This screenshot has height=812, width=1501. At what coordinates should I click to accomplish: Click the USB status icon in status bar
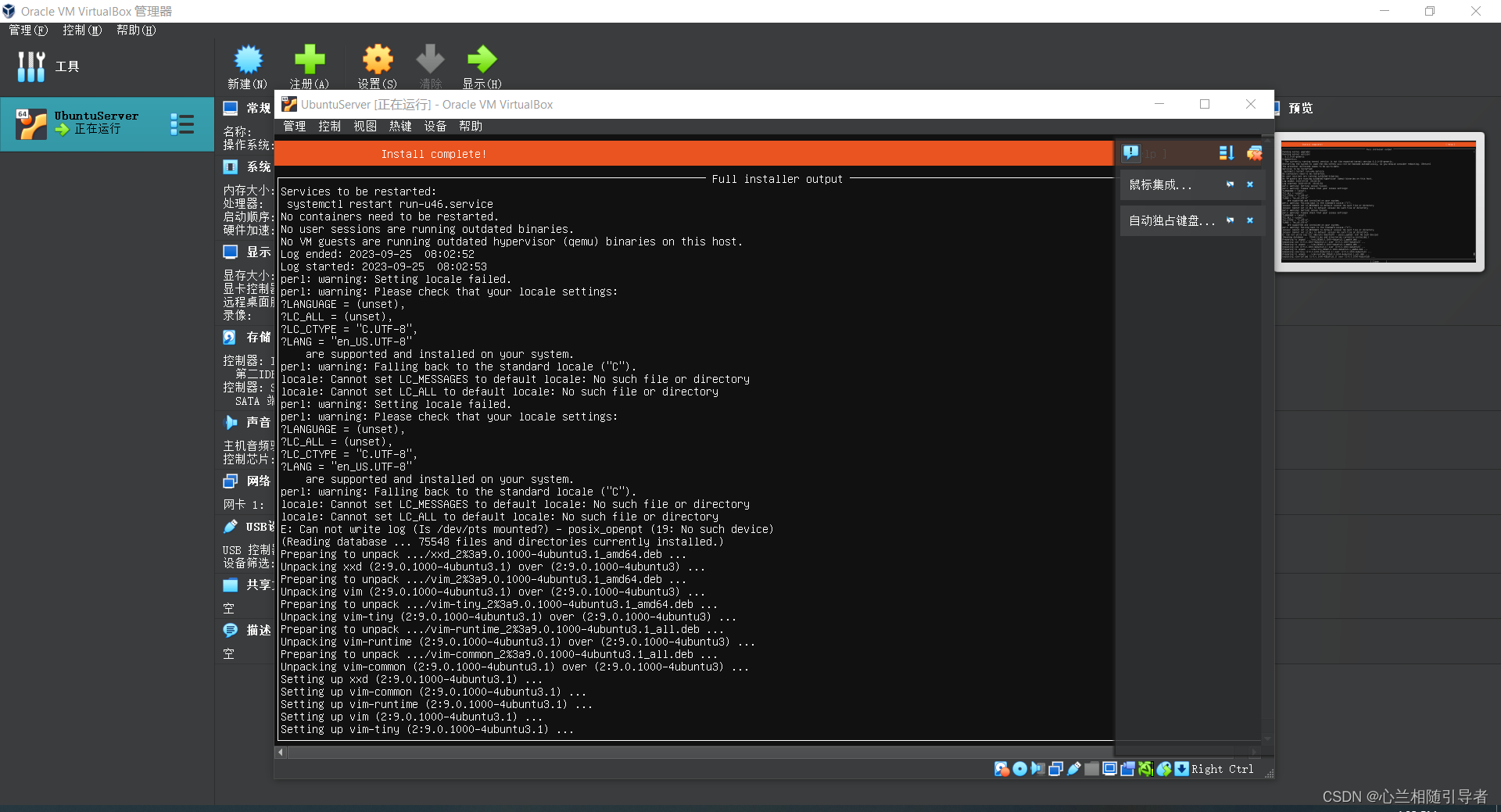1074,769
